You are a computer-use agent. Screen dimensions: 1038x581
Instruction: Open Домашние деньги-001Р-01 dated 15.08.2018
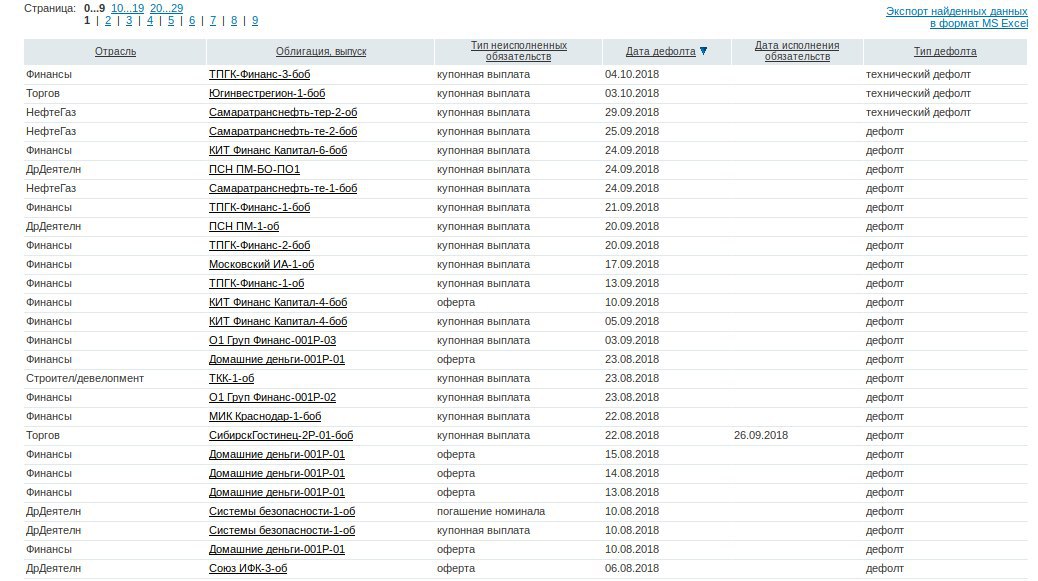[277, 454]
